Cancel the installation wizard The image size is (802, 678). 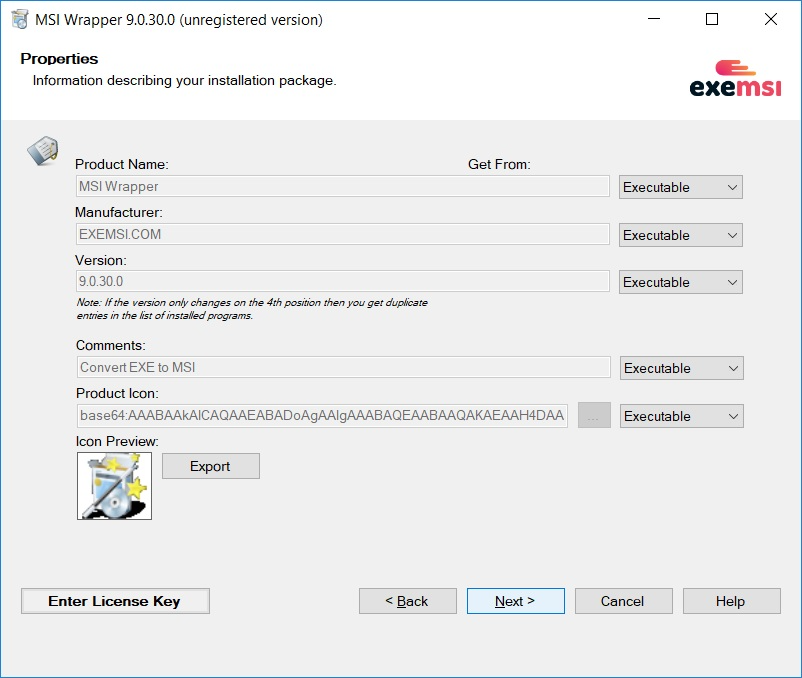pyautogui.click(x=623, y=601)
